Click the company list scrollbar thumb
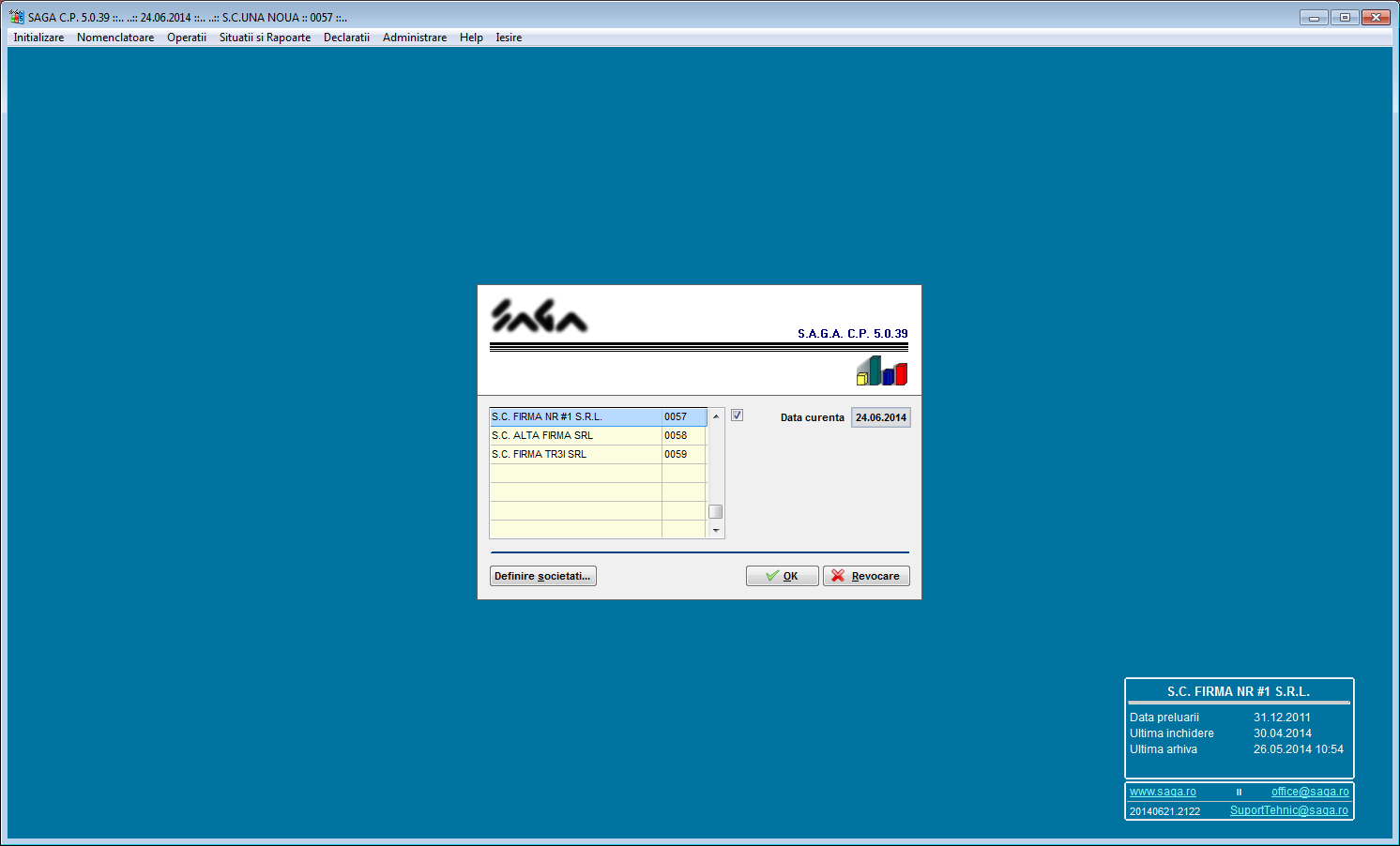This screenshot has height=846, width=1400. point(715,511)
